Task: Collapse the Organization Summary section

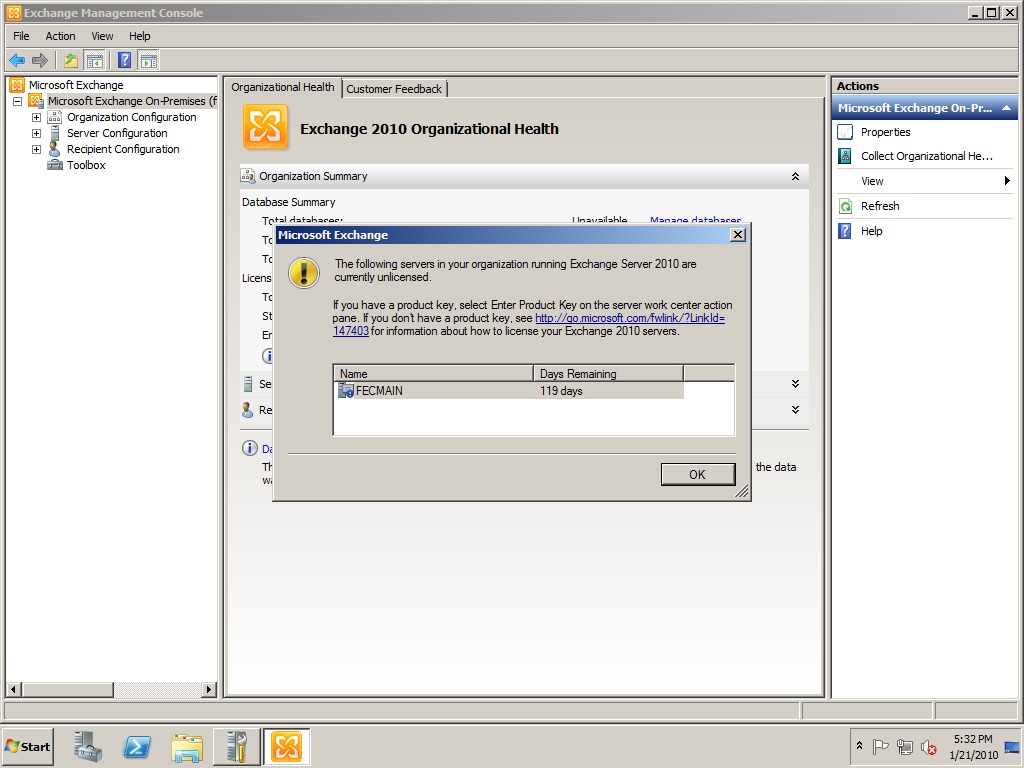Action: point(795,176)
